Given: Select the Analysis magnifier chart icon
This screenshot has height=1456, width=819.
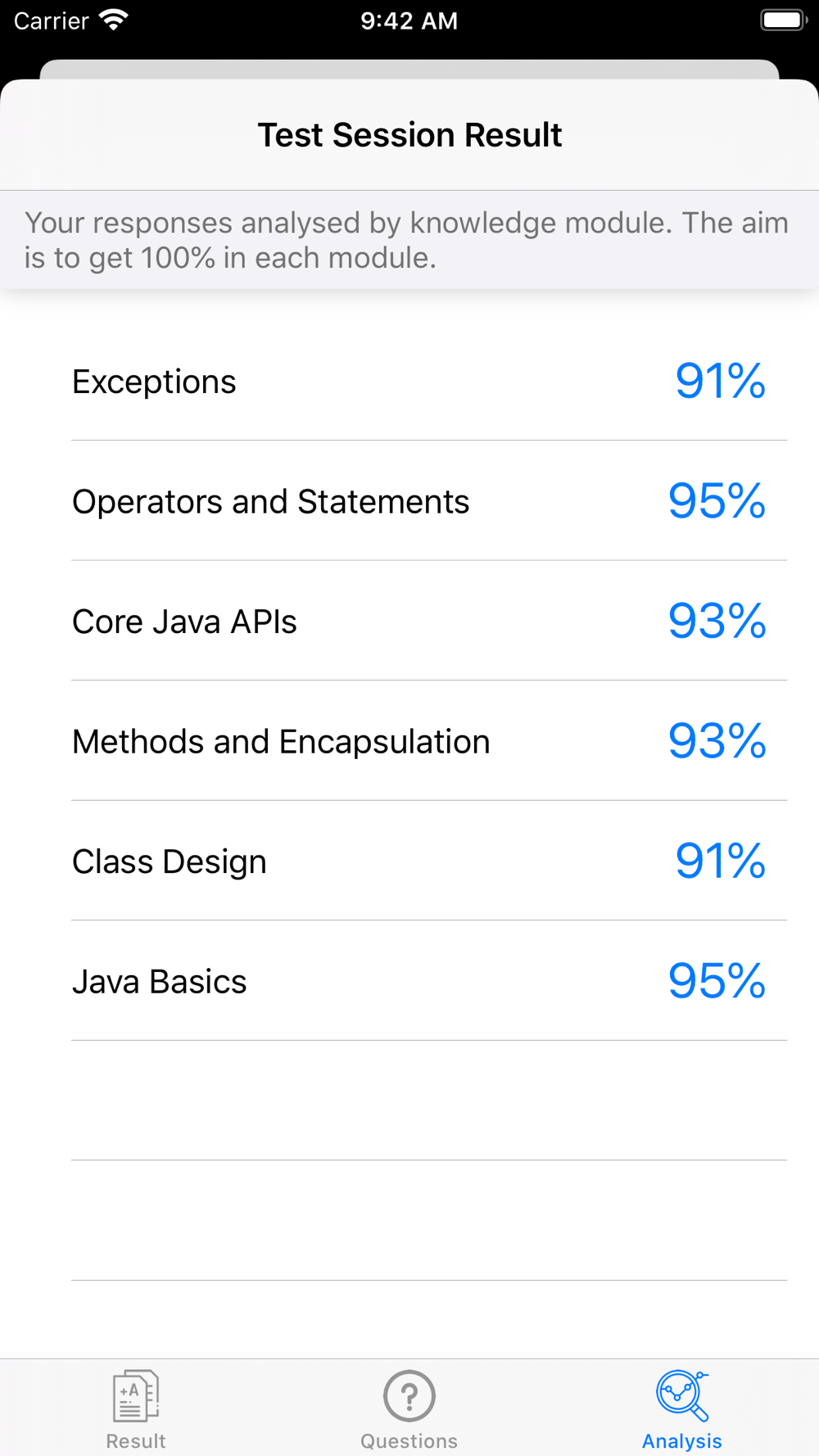Looking at the screenshot, I should click(x=682, y=1395).
